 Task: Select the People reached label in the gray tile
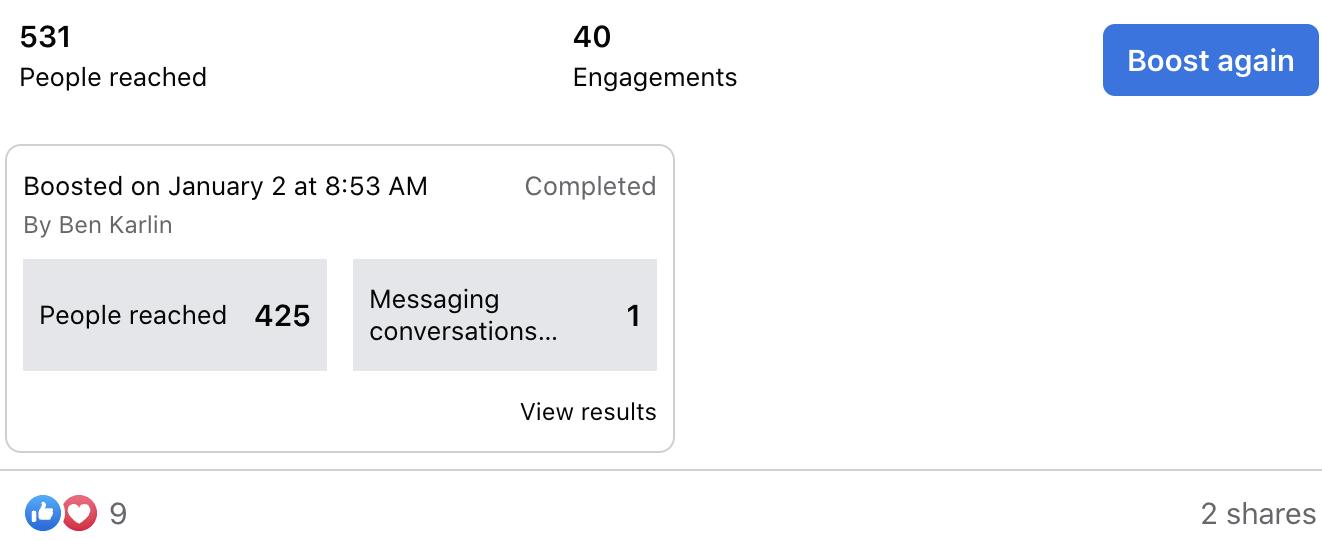point(133,316)
